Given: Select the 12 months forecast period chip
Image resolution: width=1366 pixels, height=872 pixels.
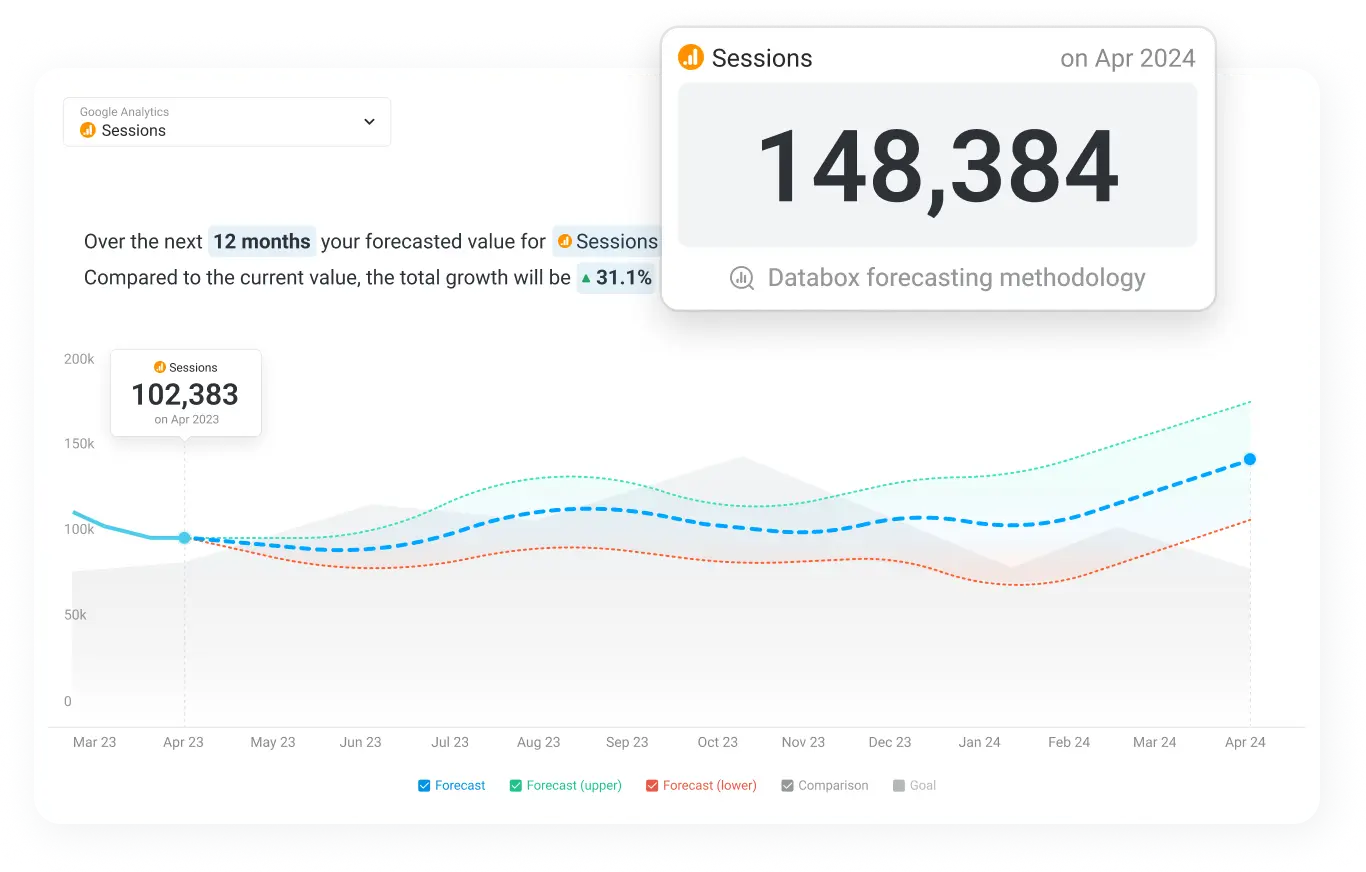Looking at the screenshot, I should (x=262, y=241).
